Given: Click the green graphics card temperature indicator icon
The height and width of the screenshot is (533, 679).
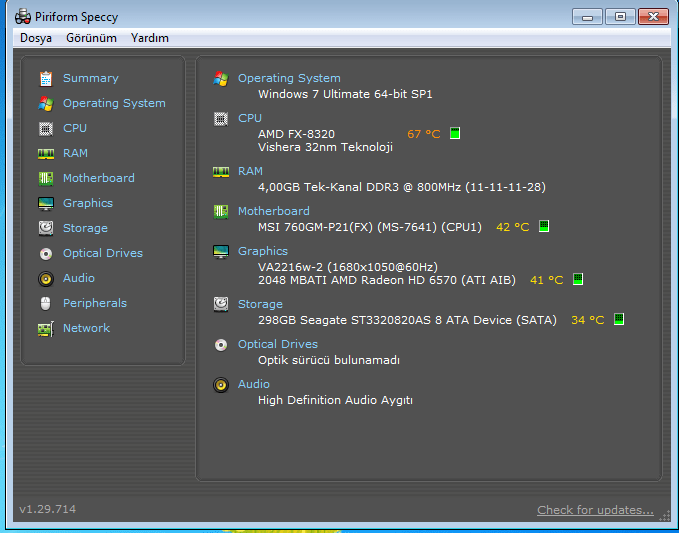Looking at the screenshot, I should coord(578,279).
